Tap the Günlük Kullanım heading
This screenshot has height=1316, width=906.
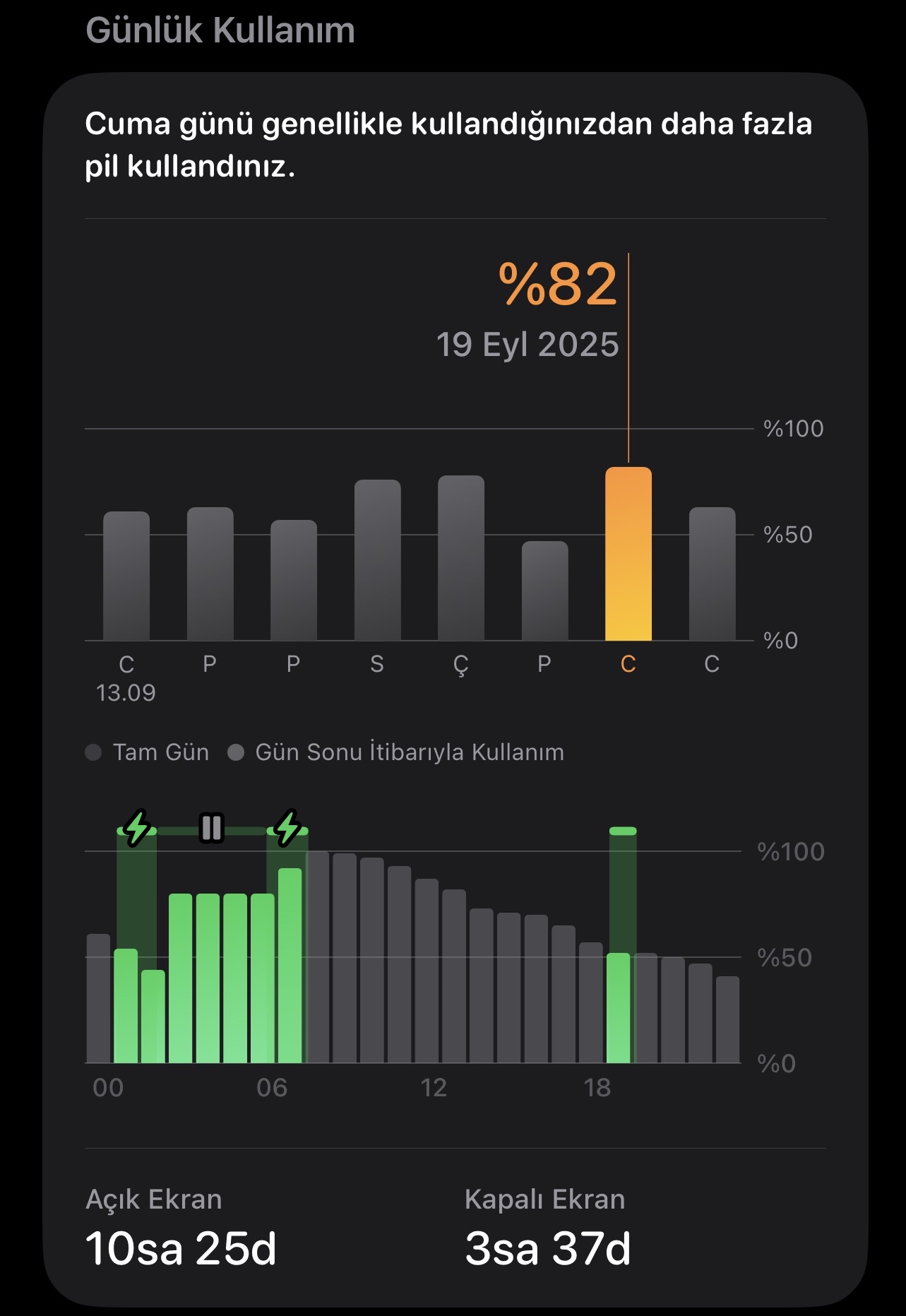tap(220, 30)
